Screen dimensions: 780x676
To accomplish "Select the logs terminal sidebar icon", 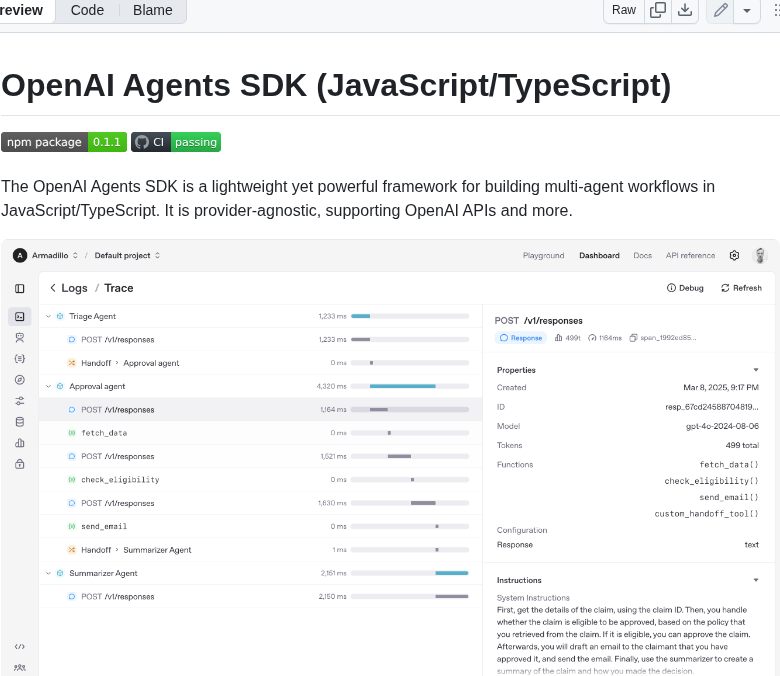I will coord(19,316).
